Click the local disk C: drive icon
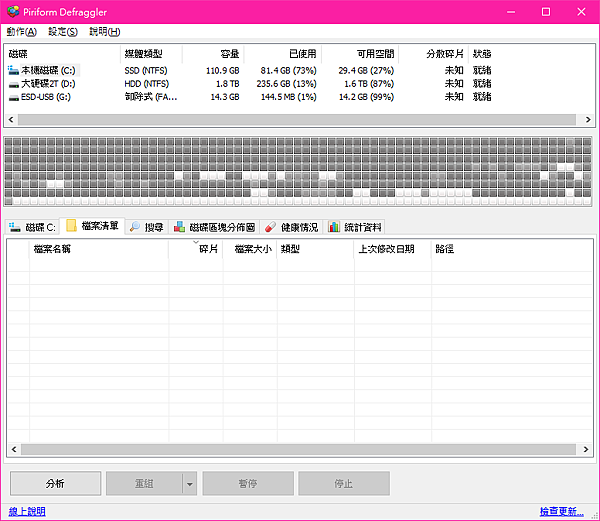Screen dimensions: 600x521 click(x=13, y=70)
